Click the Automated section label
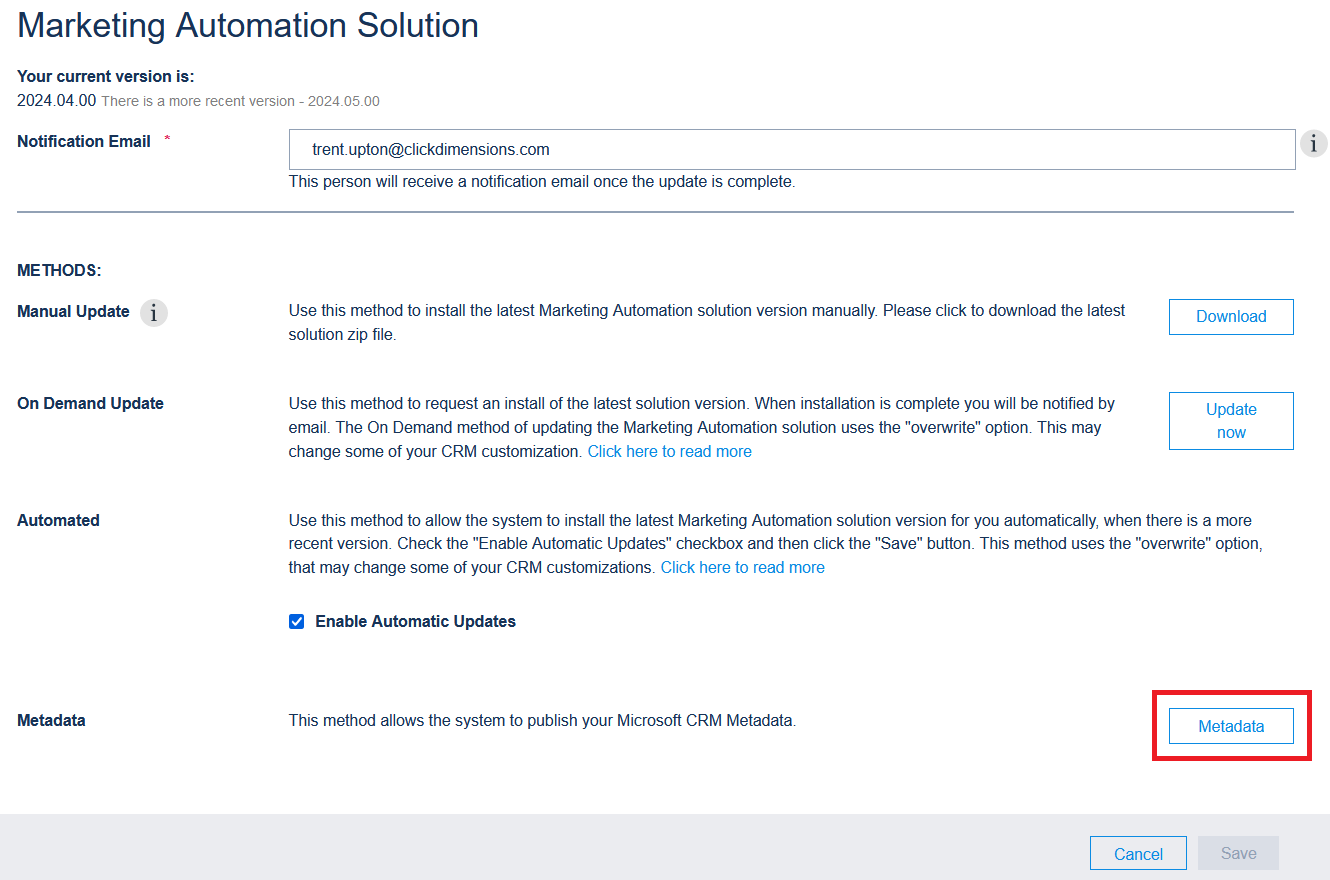Screen dimensions: 1330x880 pyautogui.click(x=58, y=520)
